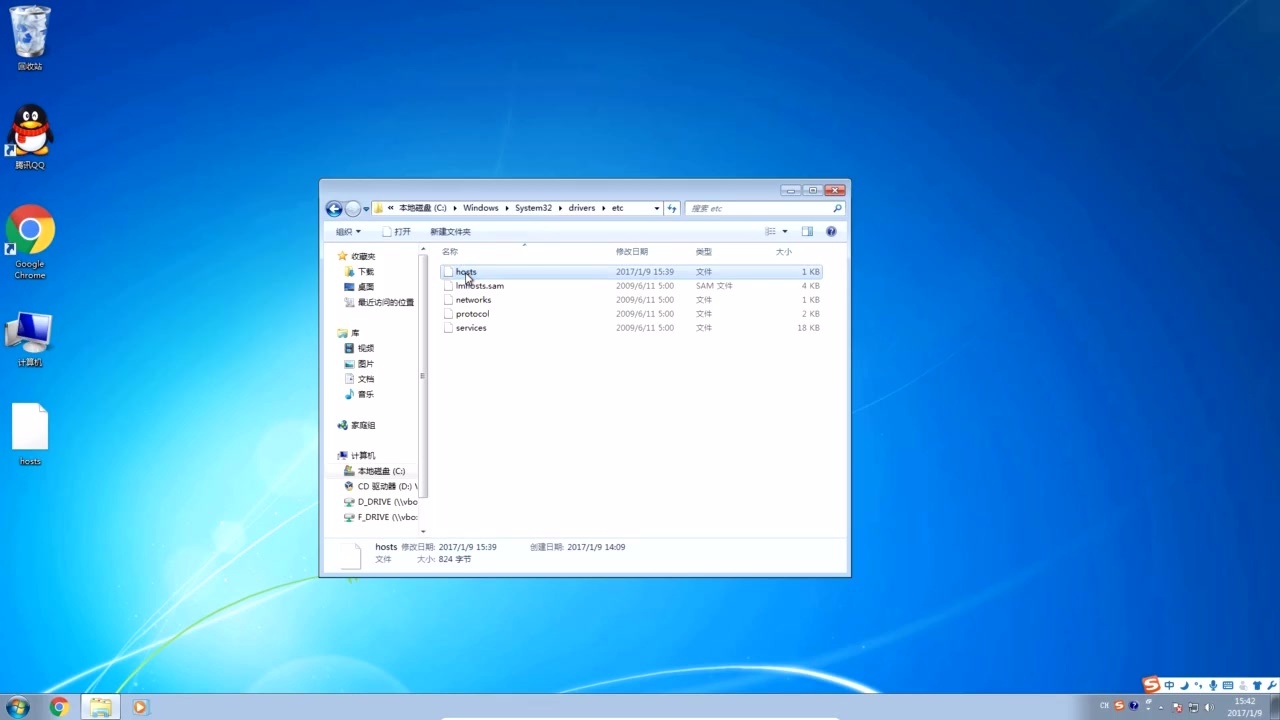Change view using the view icon button
Image resolution: width=1280 pixels, height=720 pixels.
click(770, 231)
